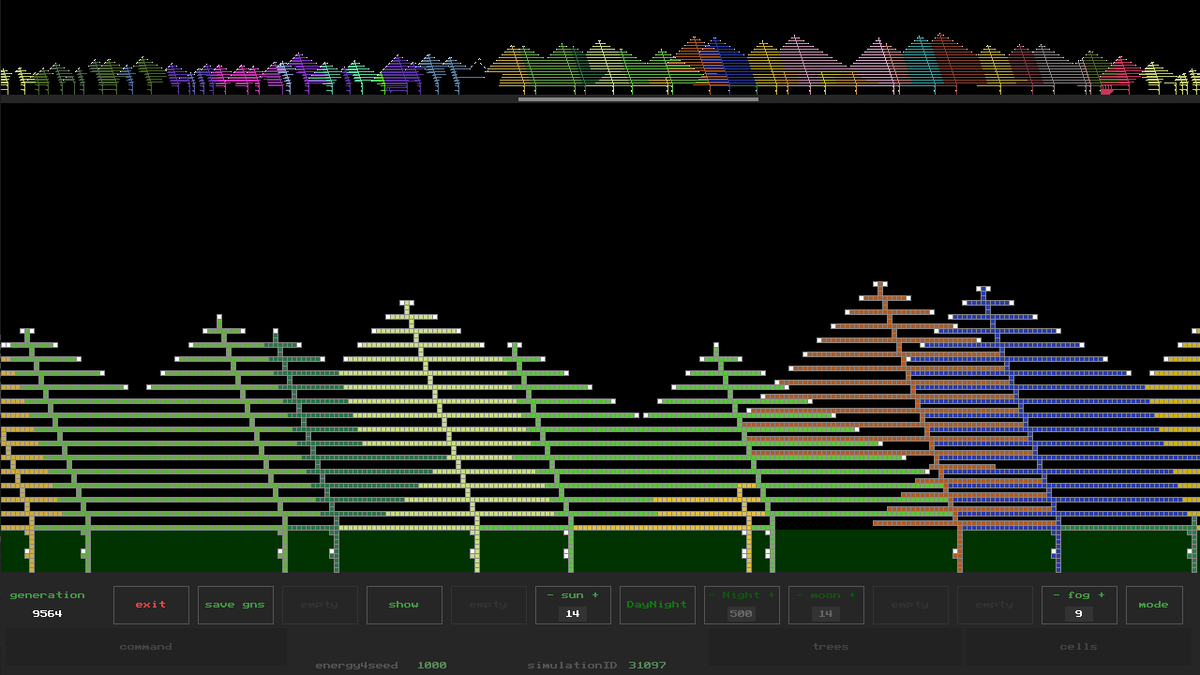This screenshot has width=1200, height=675.
Task: Increase sun value with plus sign
Action: (596, 595)
